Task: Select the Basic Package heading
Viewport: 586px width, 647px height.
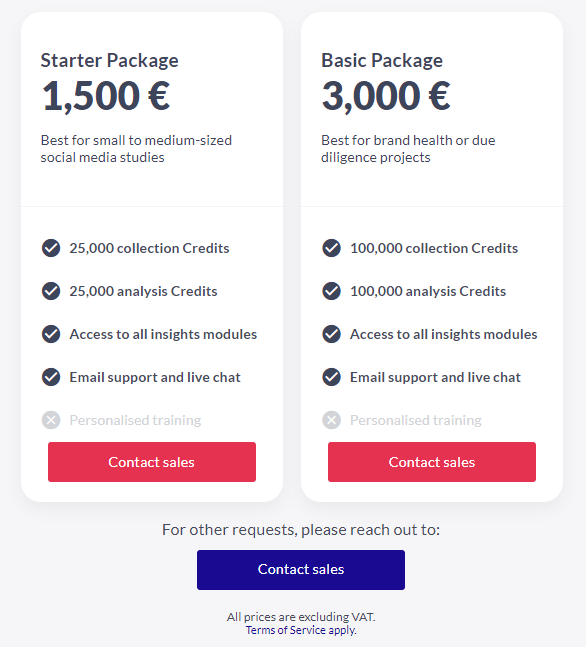Action: coord(382,61)
